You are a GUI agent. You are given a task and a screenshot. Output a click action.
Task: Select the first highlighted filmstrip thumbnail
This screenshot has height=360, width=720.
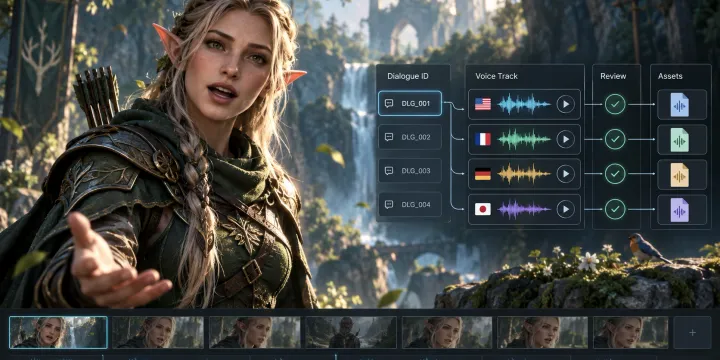tap(58, 332)
